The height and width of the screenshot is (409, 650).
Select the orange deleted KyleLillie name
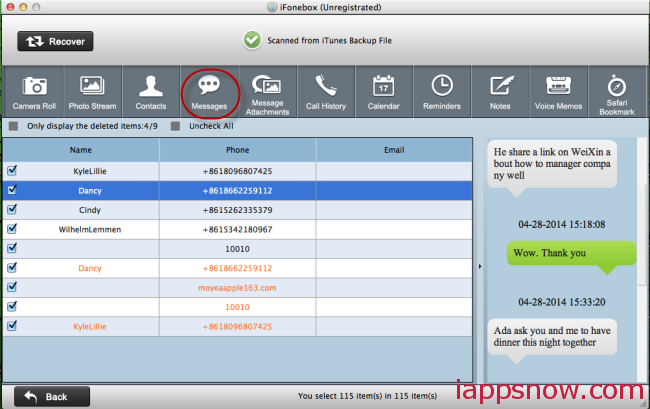pyautogui.click(x=90, y=327)
